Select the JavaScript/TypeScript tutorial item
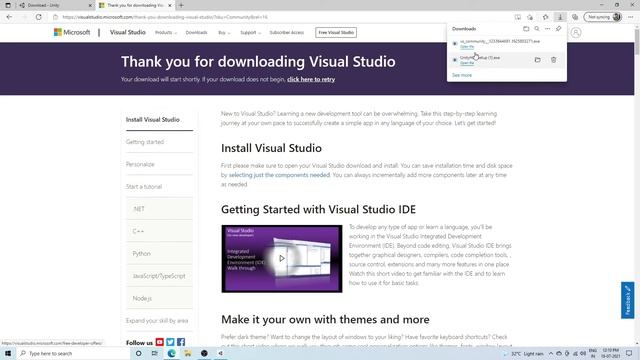The width and height of the screenshot is (640, 360). 159,276
